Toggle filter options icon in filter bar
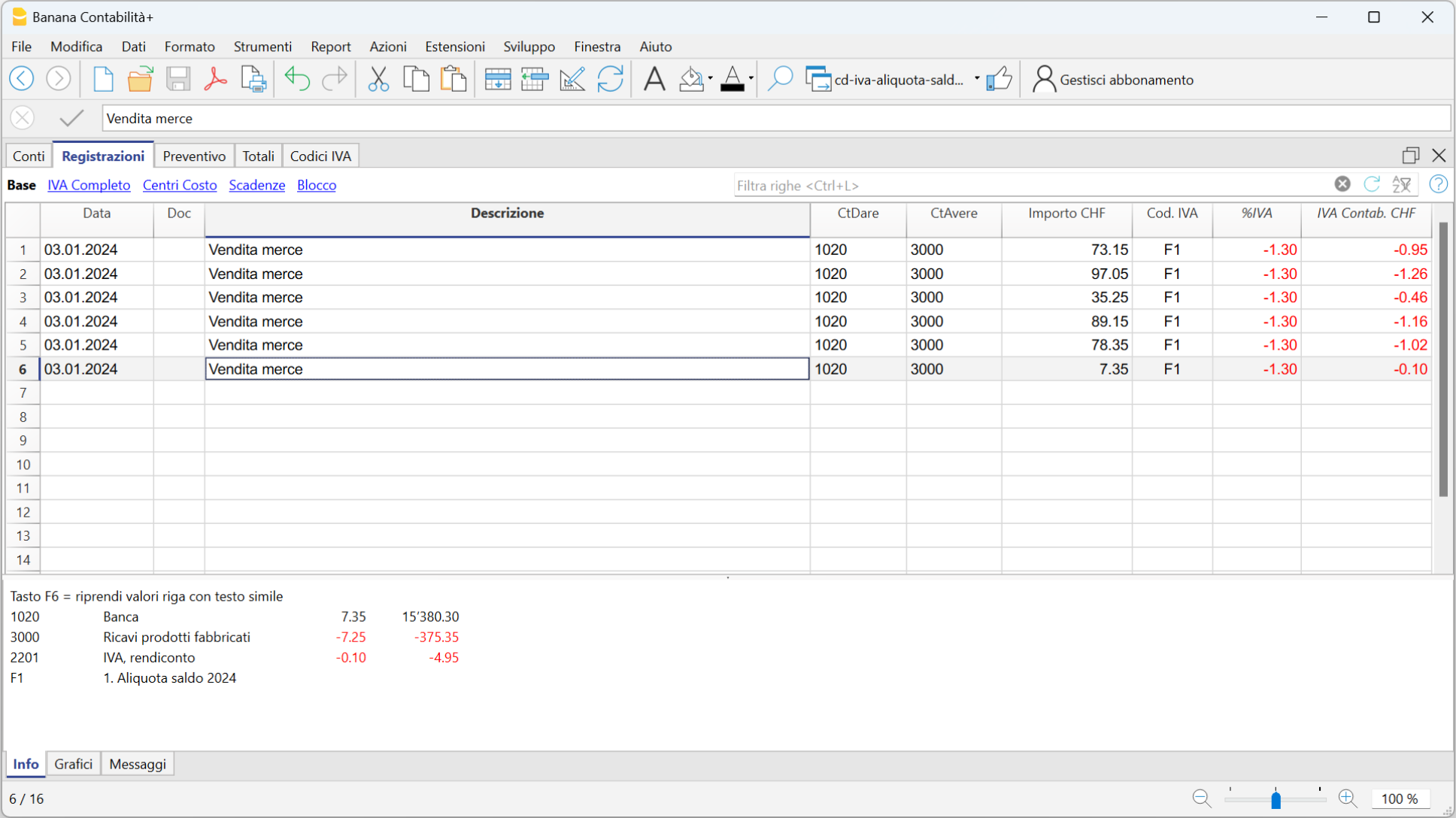The width and height of the screenshot is (1456, 818). [1402, 185]
